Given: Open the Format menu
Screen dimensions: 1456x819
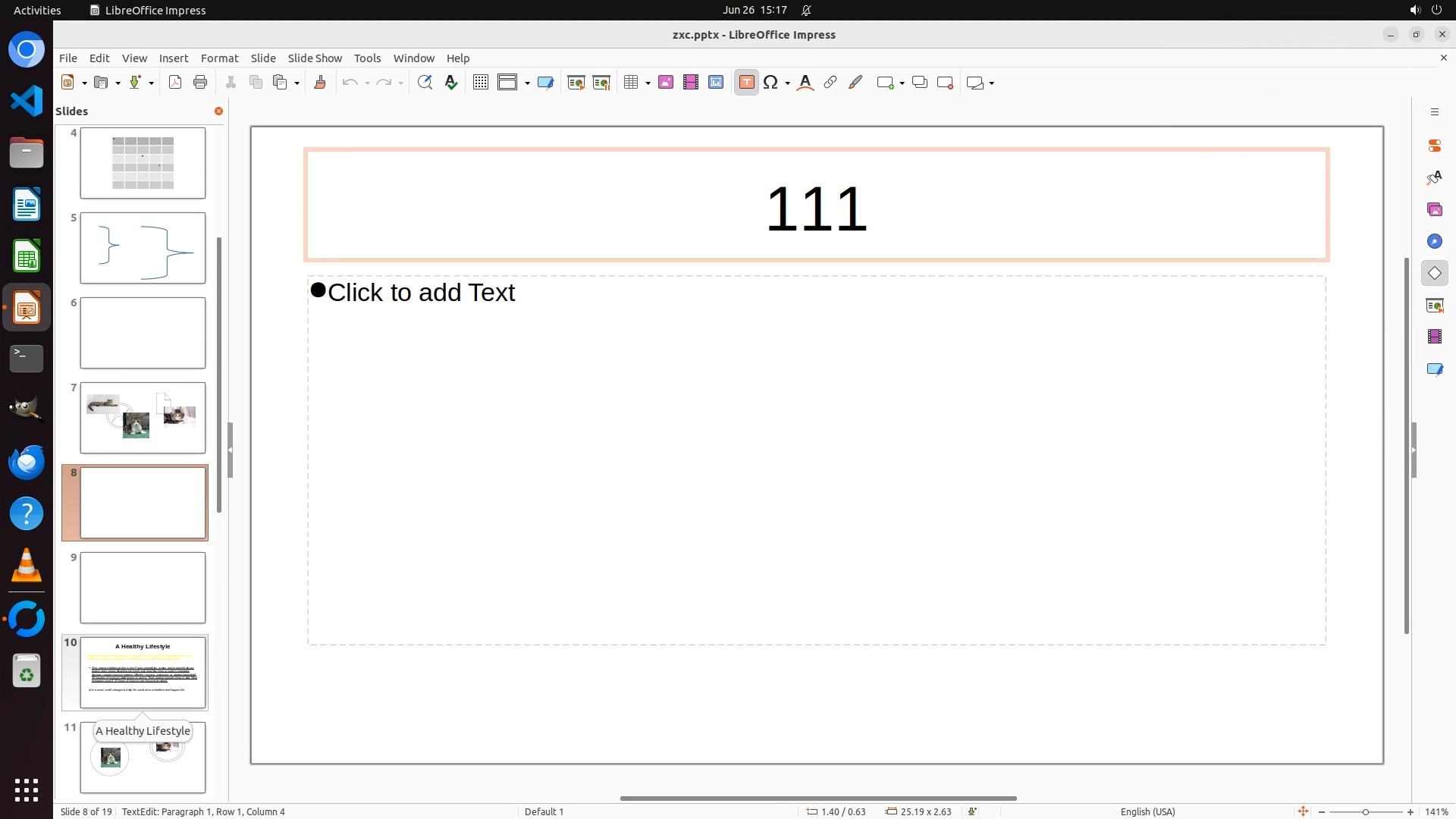Looking at the screenshot, I should click(x=219, y=58).
